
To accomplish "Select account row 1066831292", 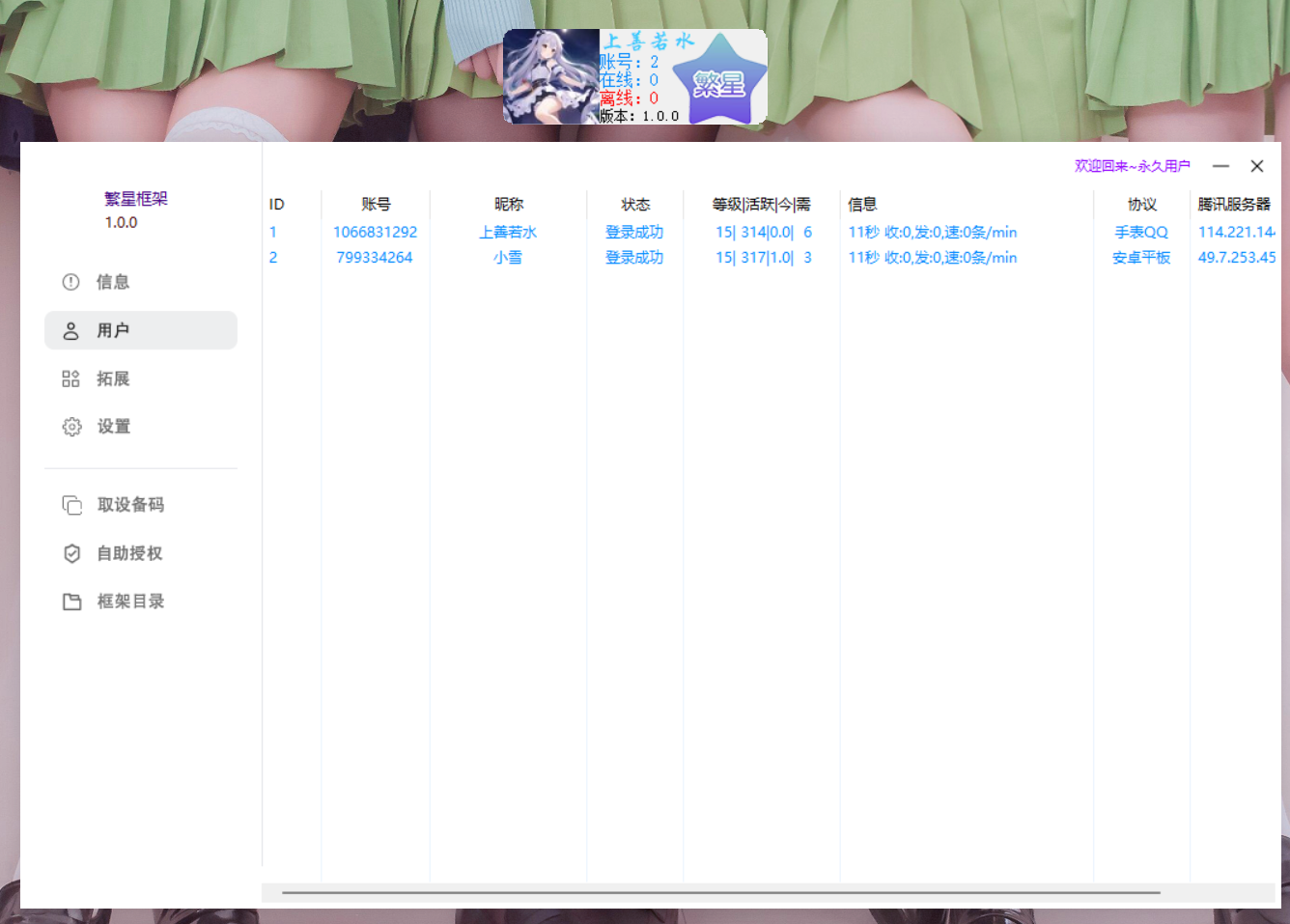I will click(771, 232).
